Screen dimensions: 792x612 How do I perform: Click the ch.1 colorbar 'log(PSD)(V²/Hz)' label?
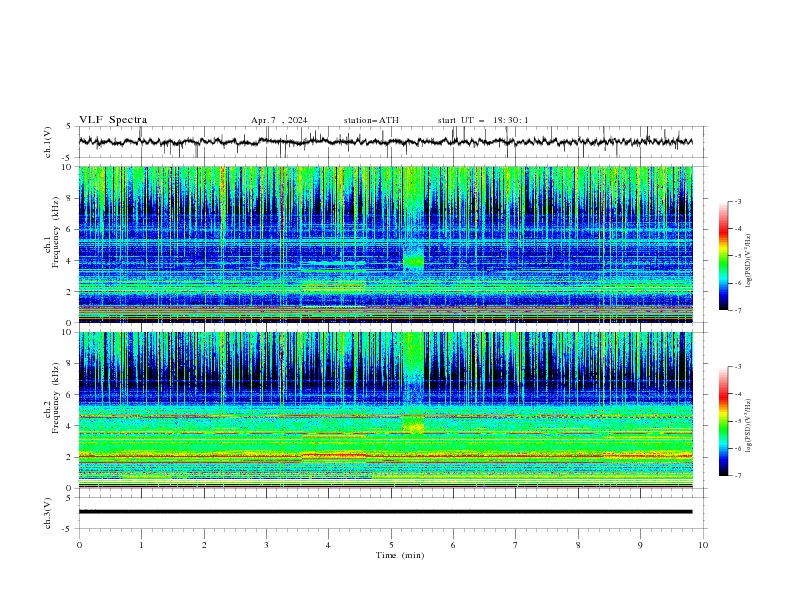click(x=749, y=261)
